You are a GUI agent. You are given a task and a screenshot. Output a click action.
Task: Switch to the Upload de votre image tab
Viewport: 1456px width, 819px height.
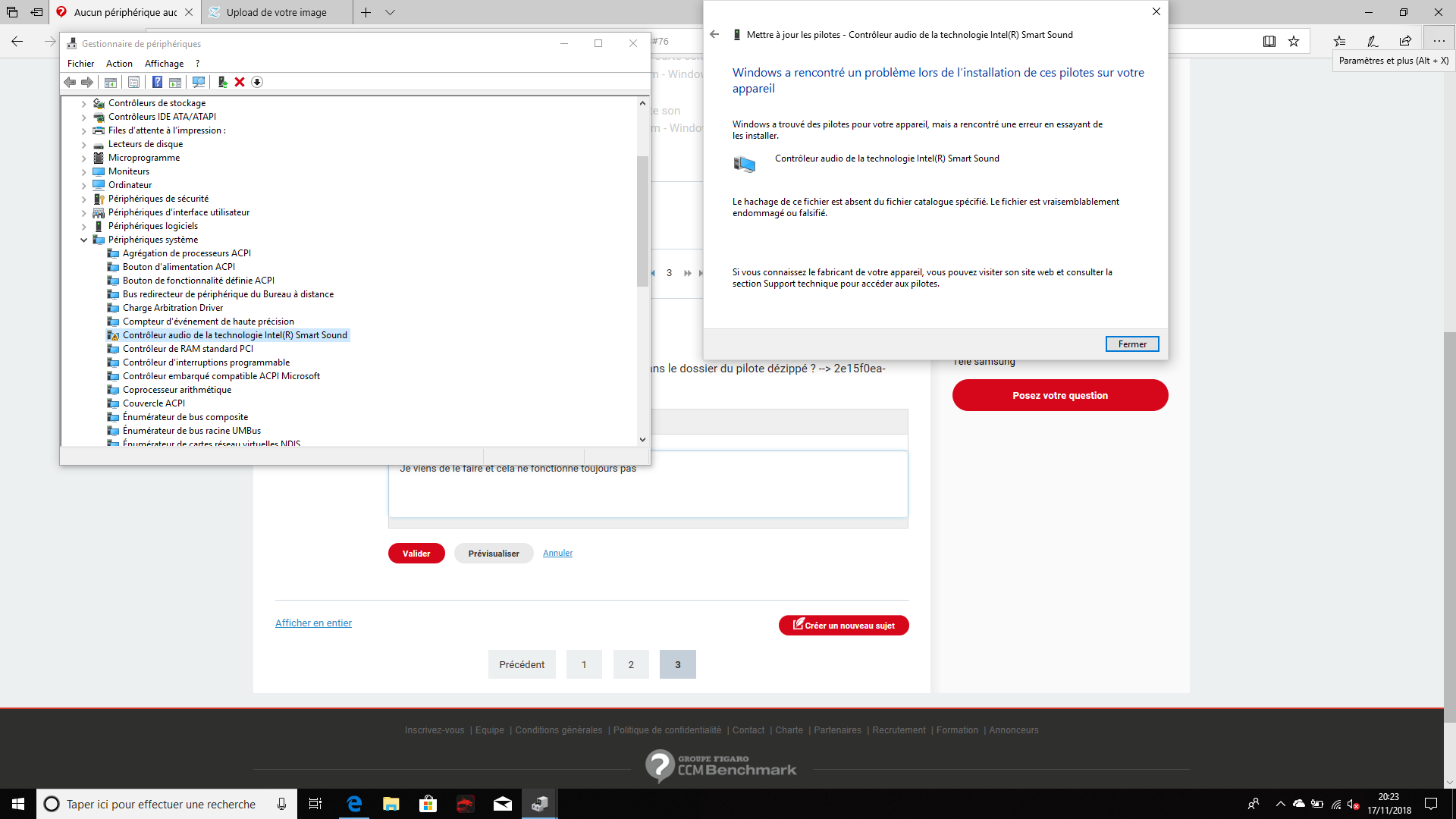click(276, 12)
